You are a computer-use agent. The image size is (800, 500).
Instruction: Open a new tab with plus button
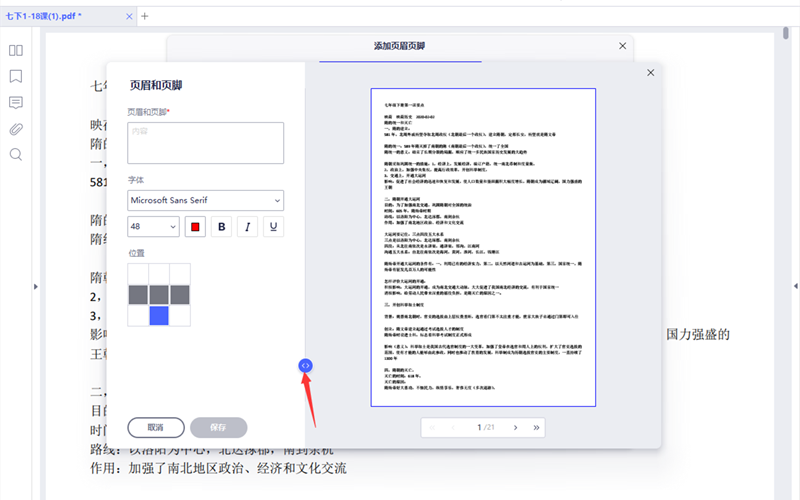click(145, 16)
